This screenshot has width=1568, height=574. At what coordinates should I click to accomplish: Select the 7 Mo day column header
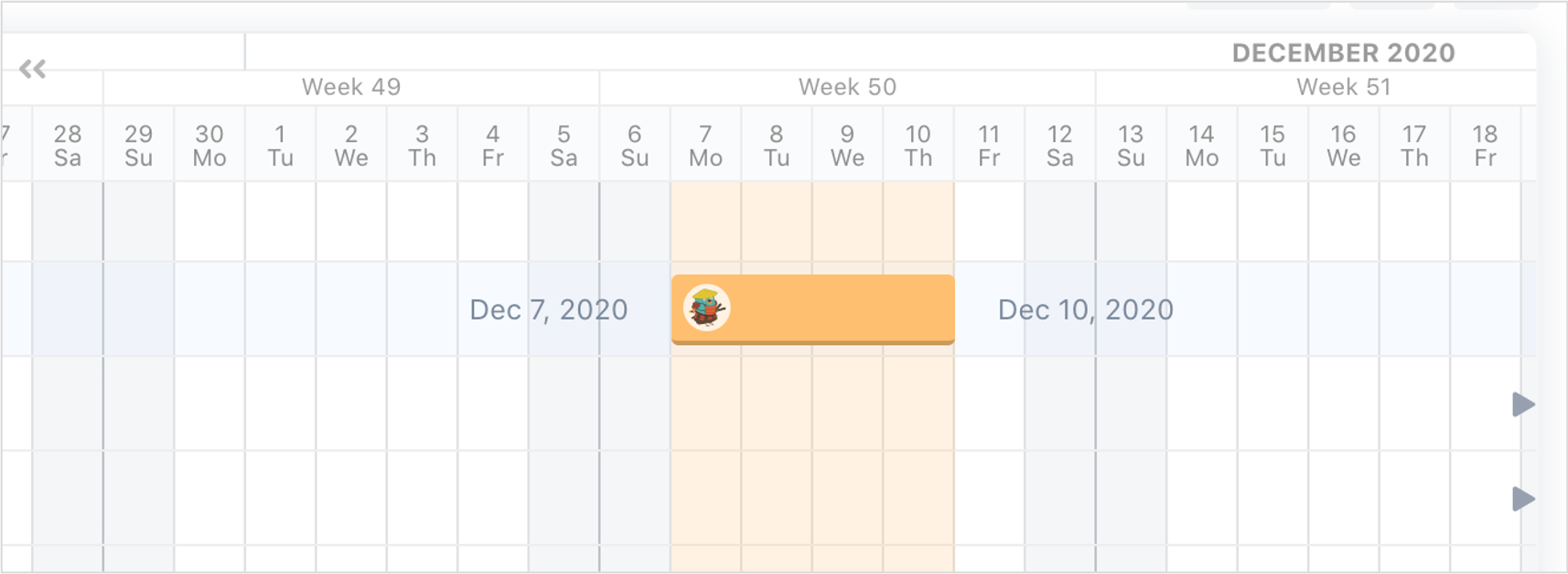point(705,146)
